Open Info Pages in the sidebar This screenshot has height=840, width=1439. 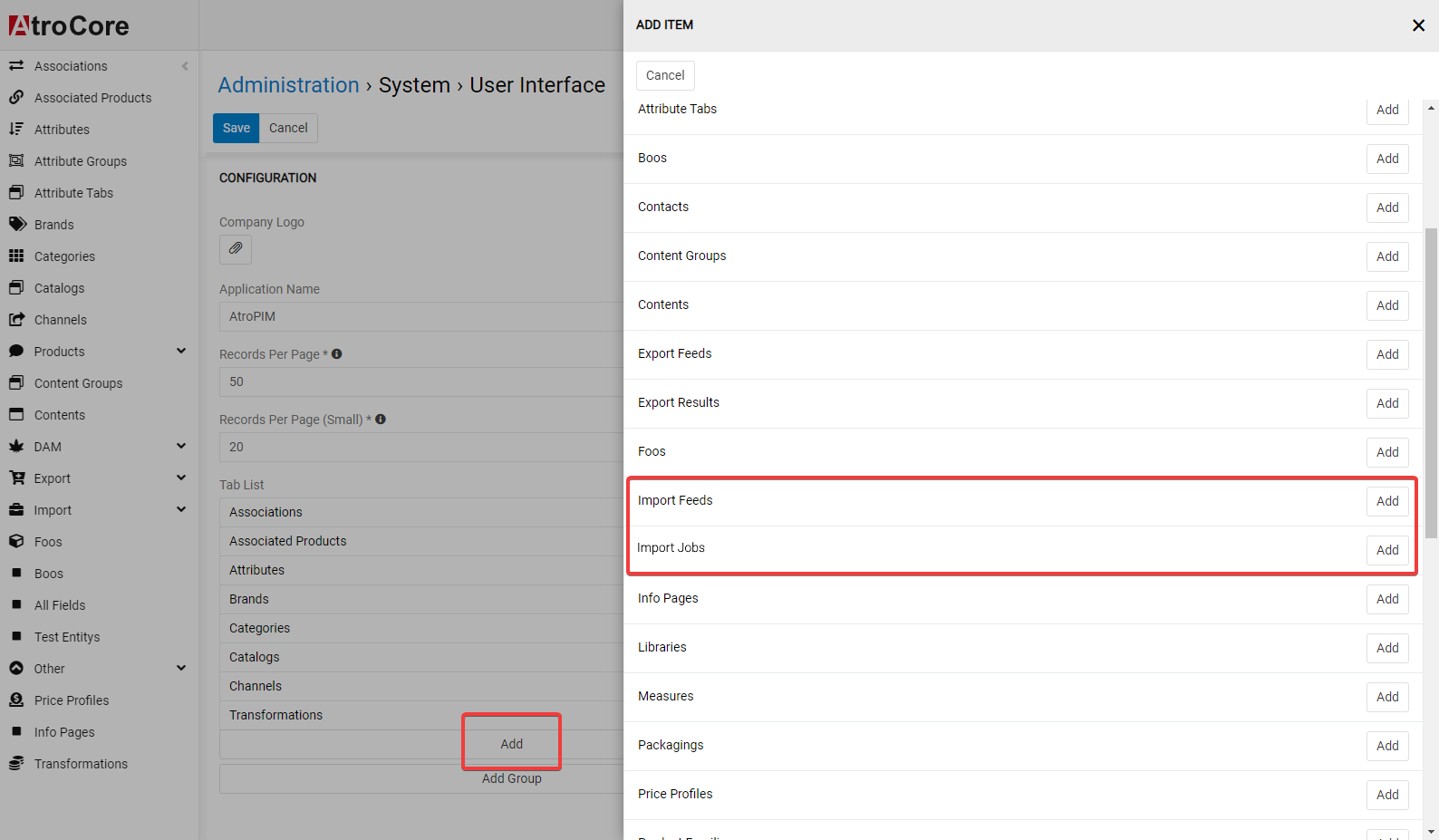point(64,732)
